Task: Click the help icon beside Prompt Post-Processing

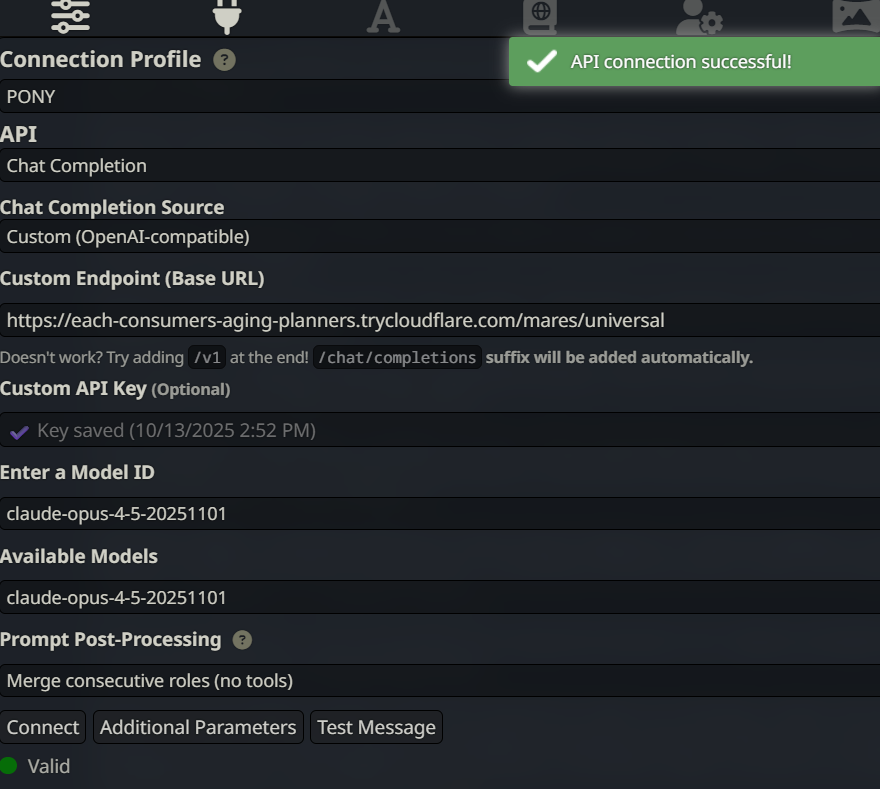Action: tap(242, 640)
